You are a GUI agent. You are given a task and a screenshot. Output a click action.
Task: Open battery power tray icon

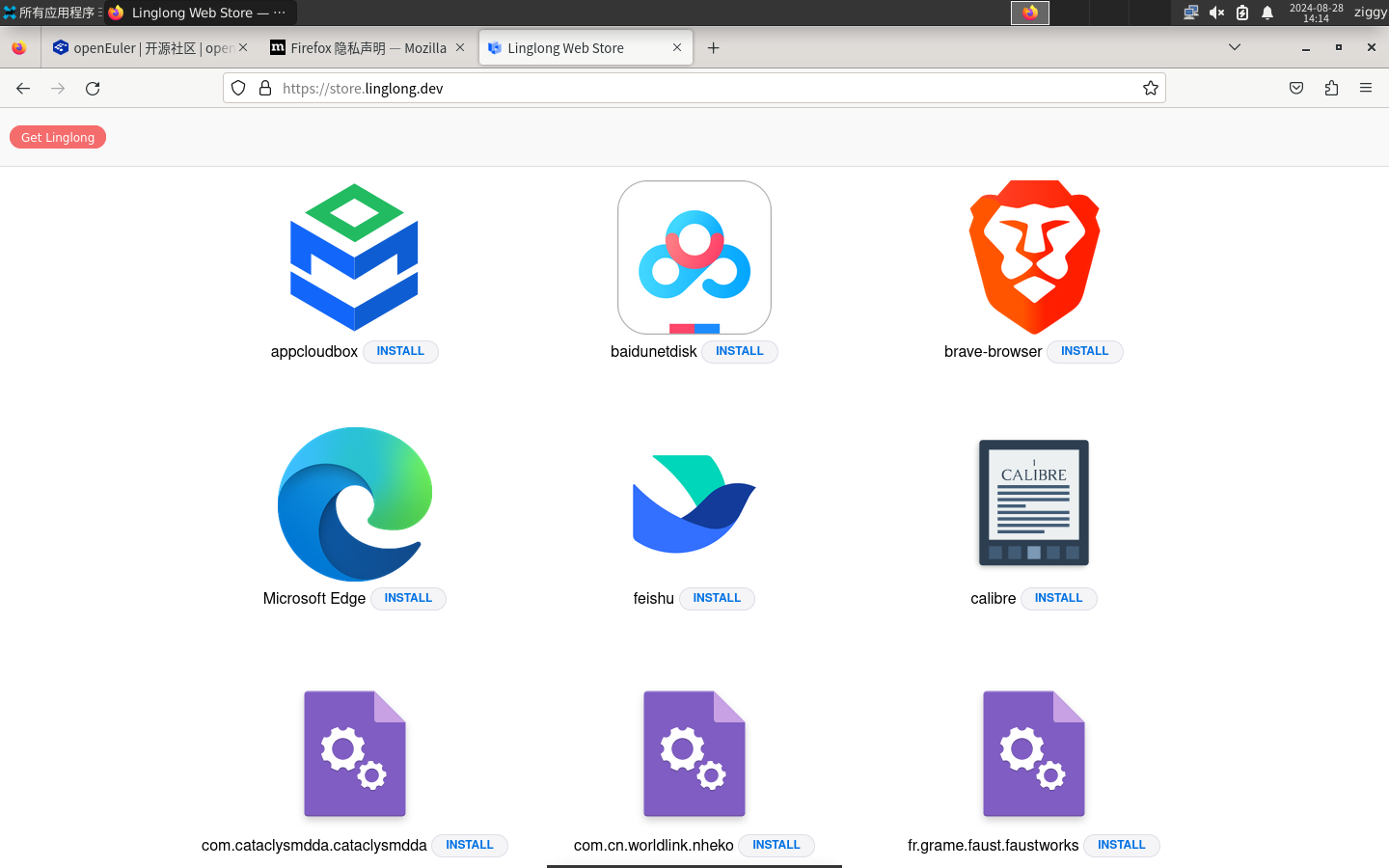coord(1242,13)
